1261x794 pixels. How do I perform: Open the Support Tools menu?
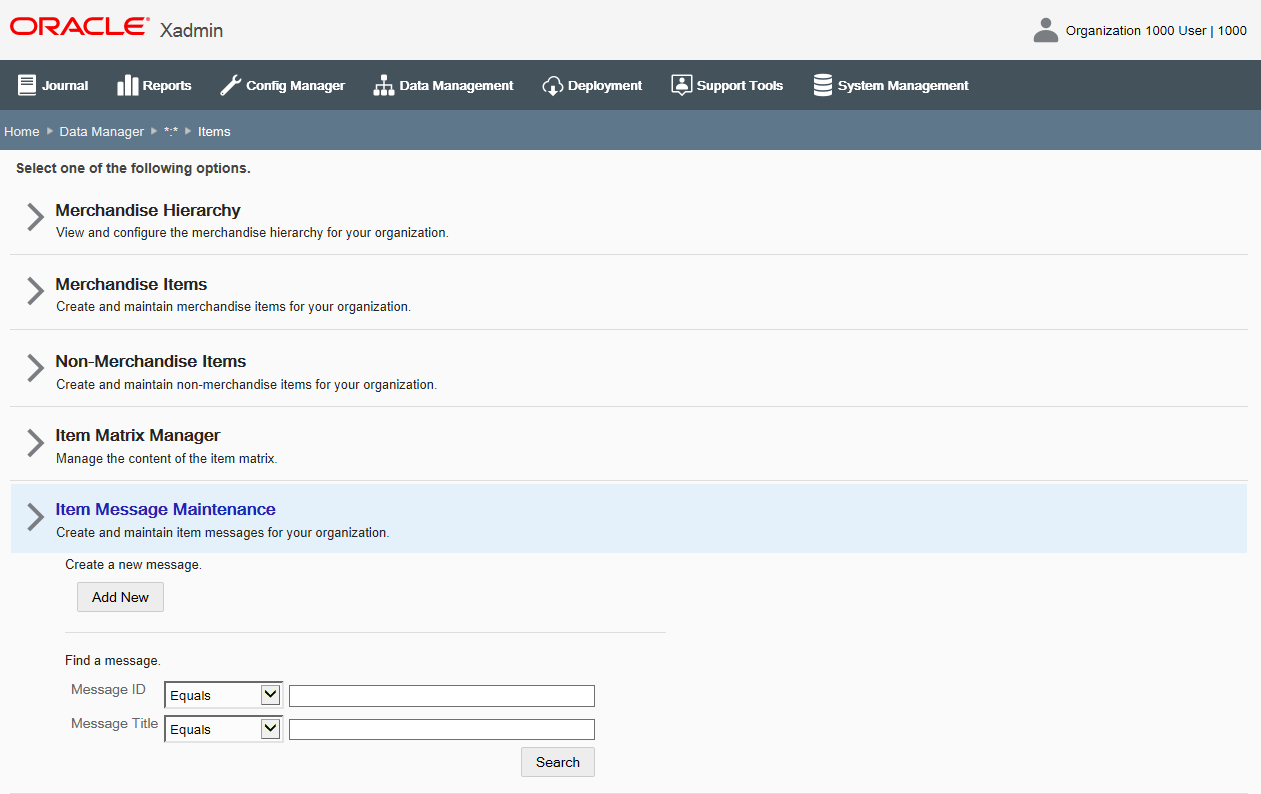click(x=727, y=85)
